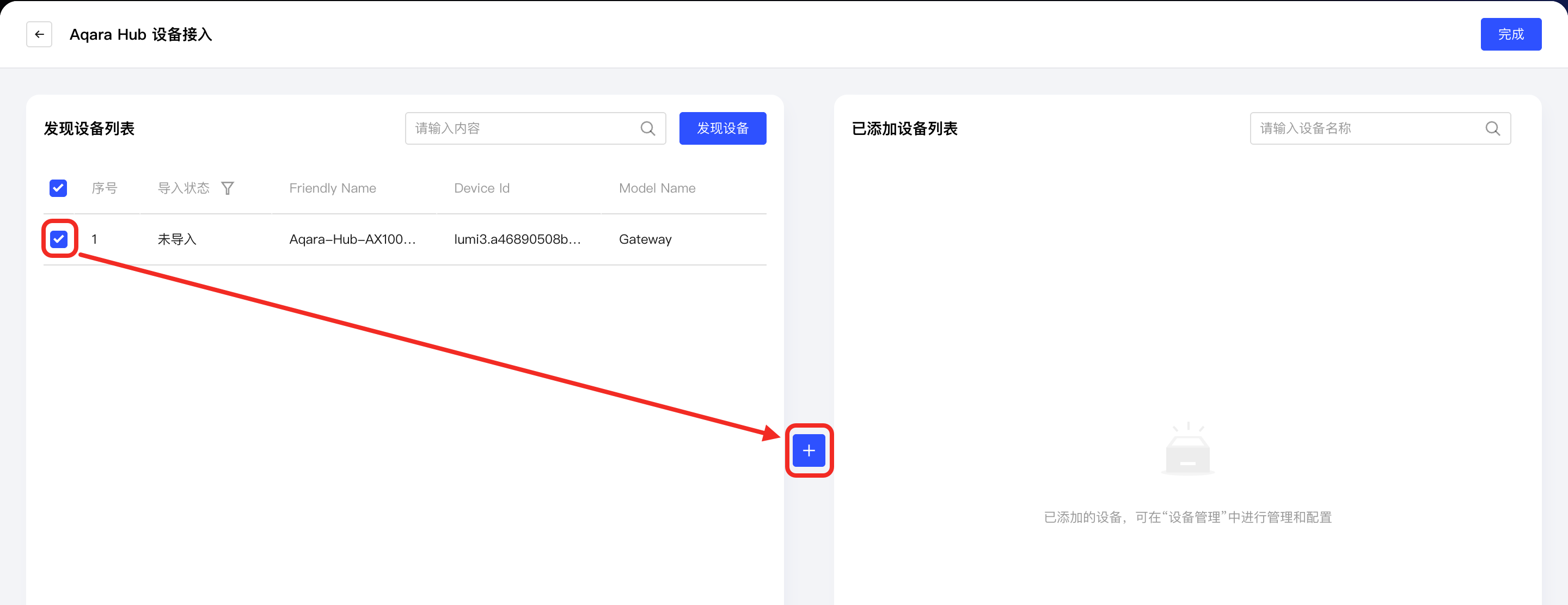Click the search icon in discovered devices search
The image size is (1568, 605).
pyautogui.click(x=648, y=128)
